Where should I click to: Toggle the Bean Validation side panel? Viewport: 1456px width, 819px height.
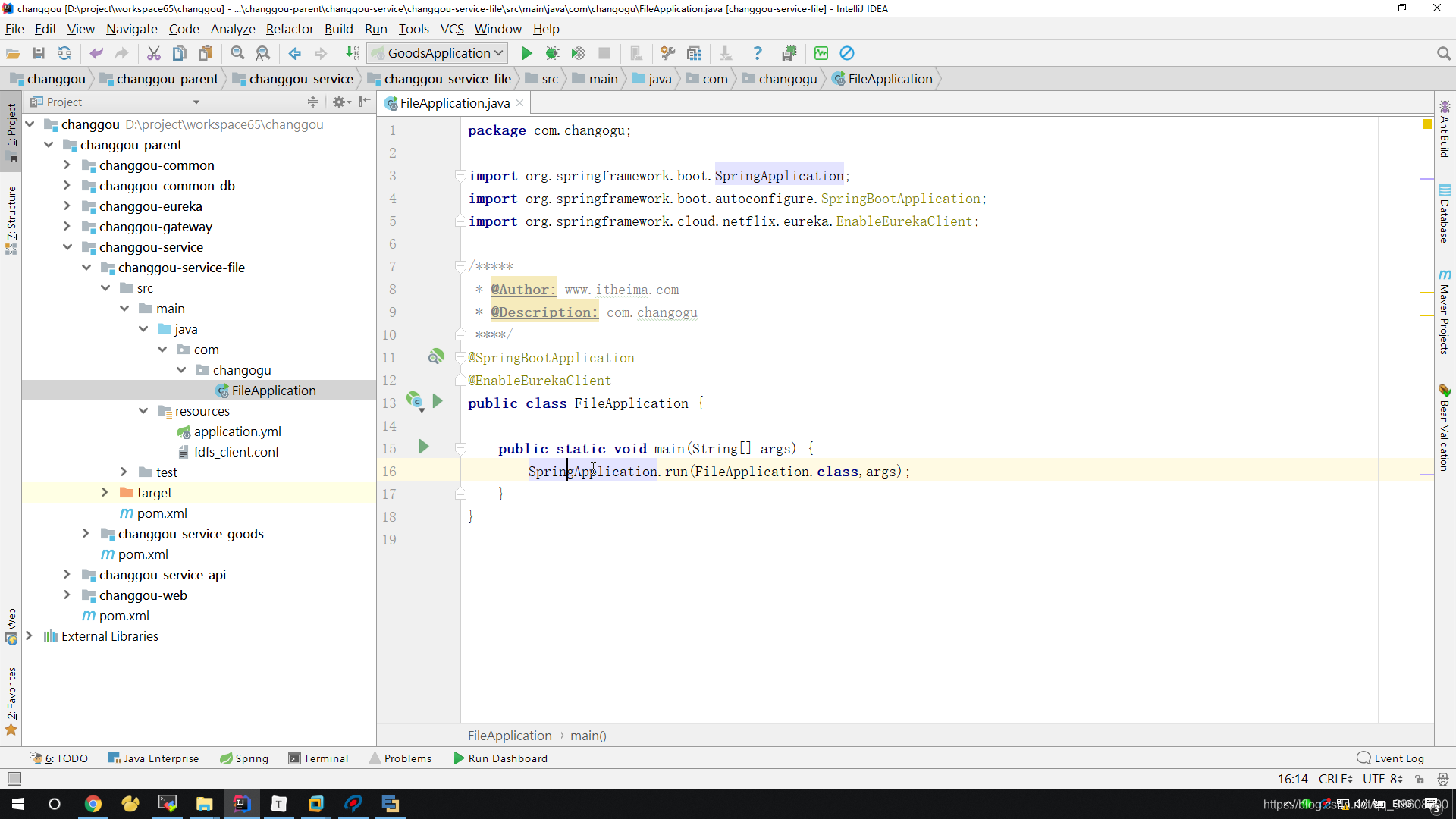click(x=1445, y=428)
